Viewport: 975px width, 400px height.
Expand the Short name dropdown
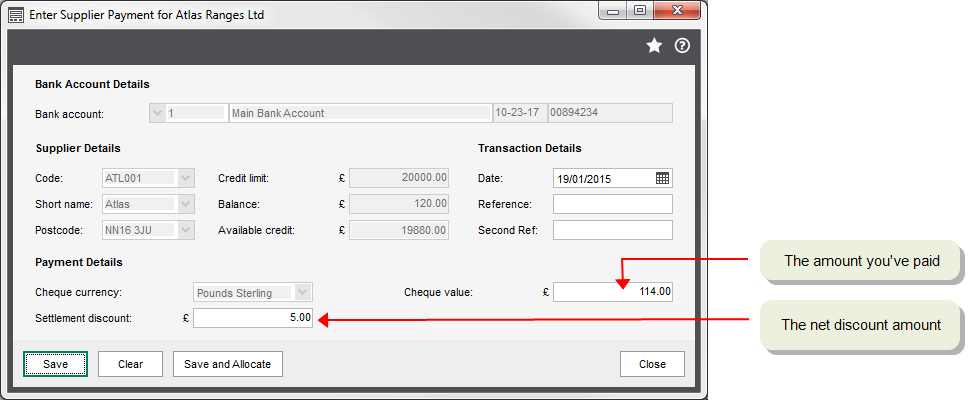[x=185, y=204]
